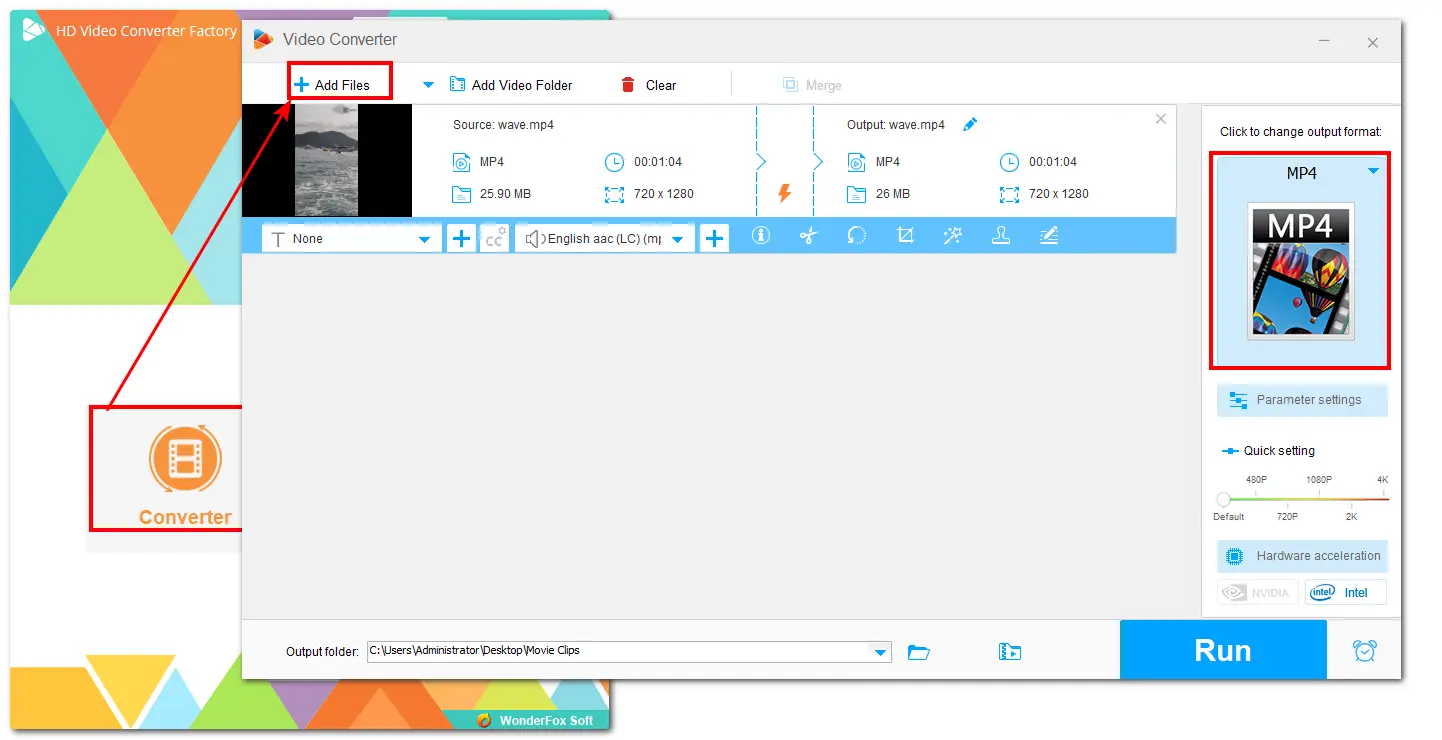Click the output folder path field
This screenshot has height=740, width=1442.
(629, 651)
